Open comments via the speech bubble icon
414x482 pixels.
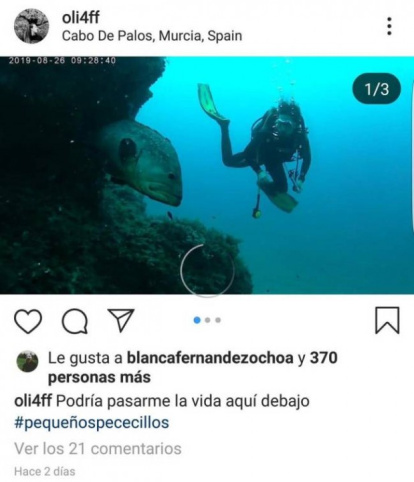click(x=75, y=321)
